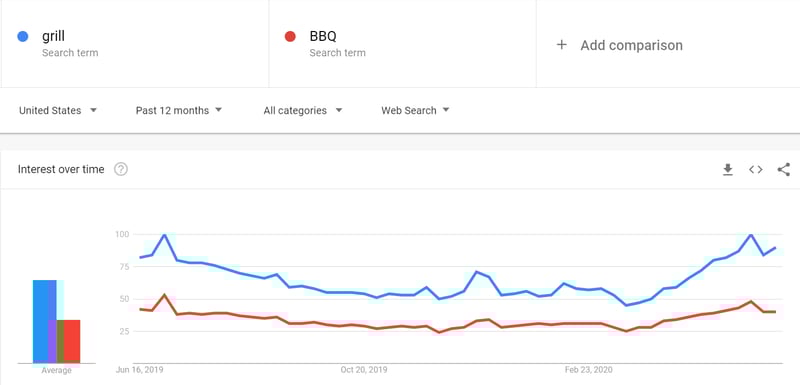800x385 pixels.
Task: Change the Web Search type dropdown
Action: (x=415, y=111)
